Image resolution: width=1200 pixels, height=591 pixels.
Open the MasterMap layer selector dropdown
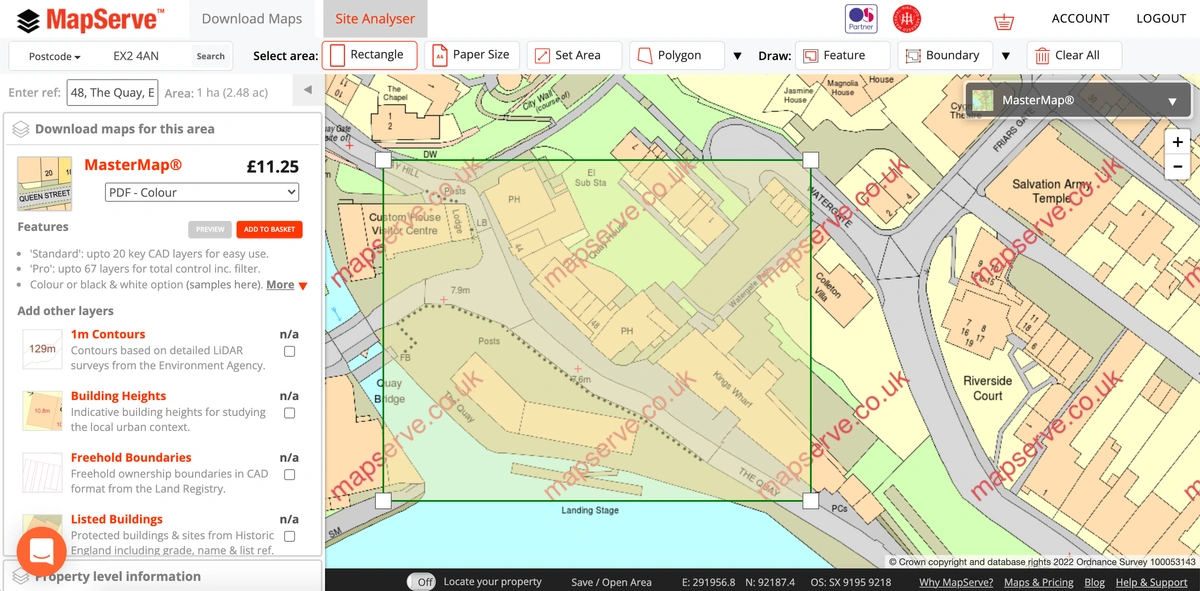(x=1078, y=100)
